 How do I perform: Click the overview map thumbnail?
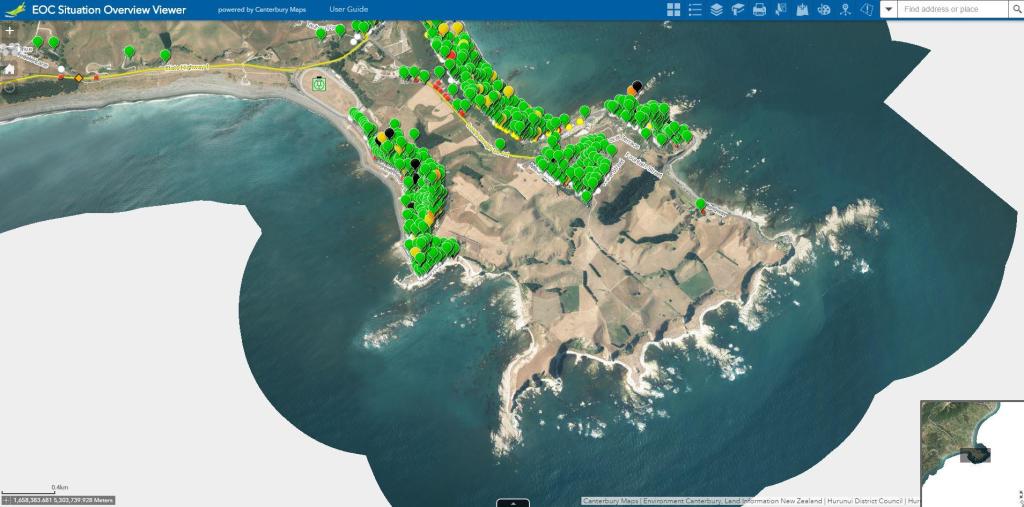(972, 453)
